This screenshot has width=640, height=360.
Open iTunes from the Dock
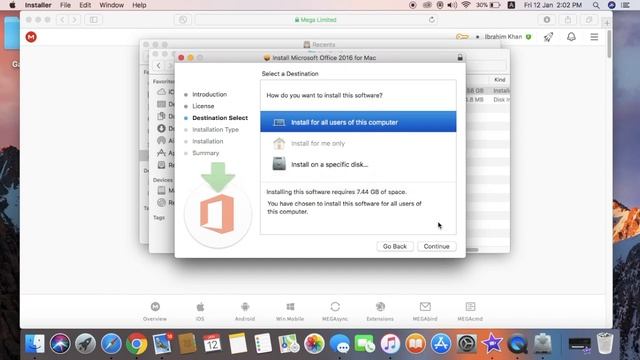point(390,343)
